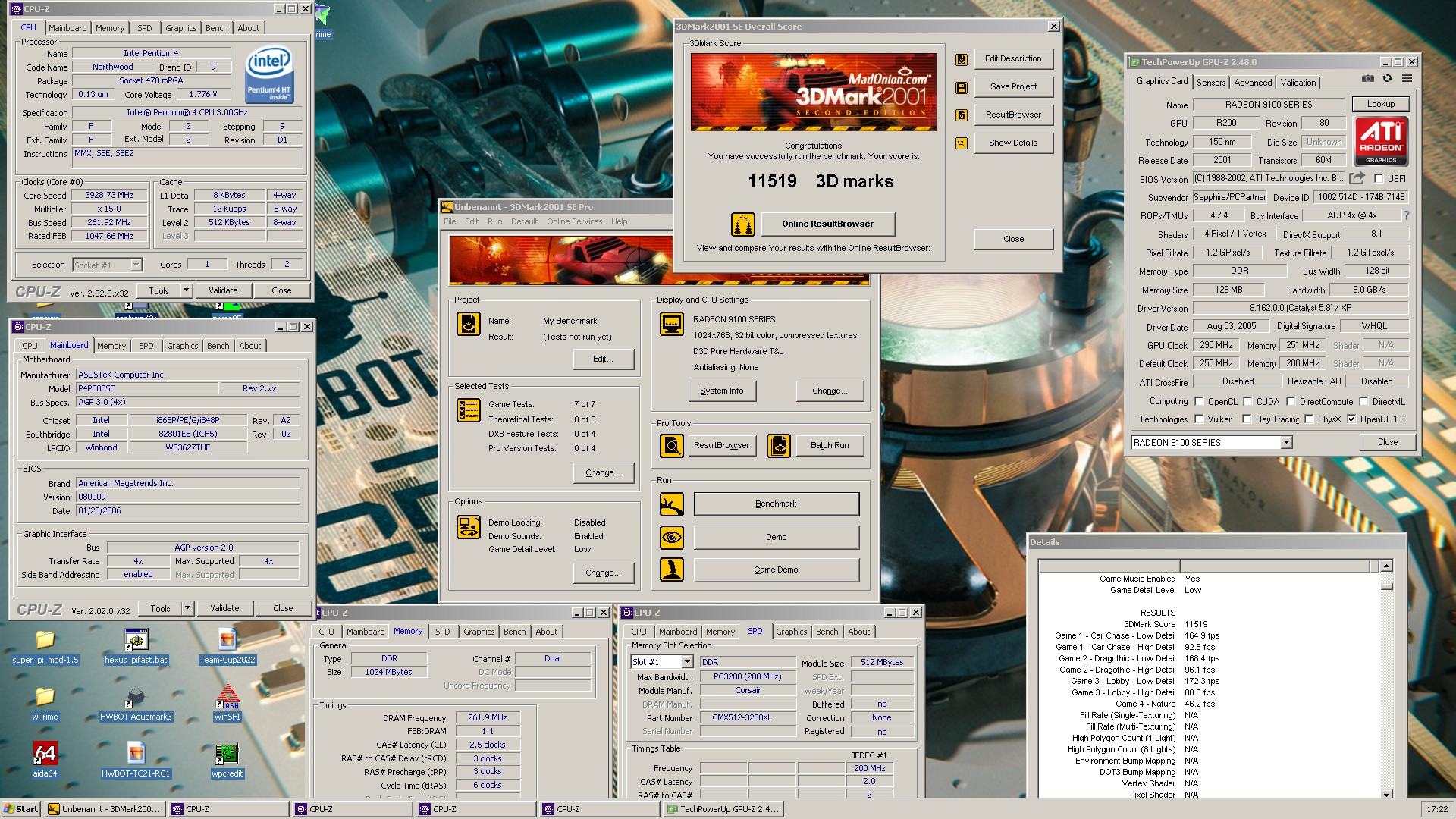The image size is (1456, 819).
Task: Expand the RADEON 9100 SERIES dropdown
Action: click(1286, 443)
